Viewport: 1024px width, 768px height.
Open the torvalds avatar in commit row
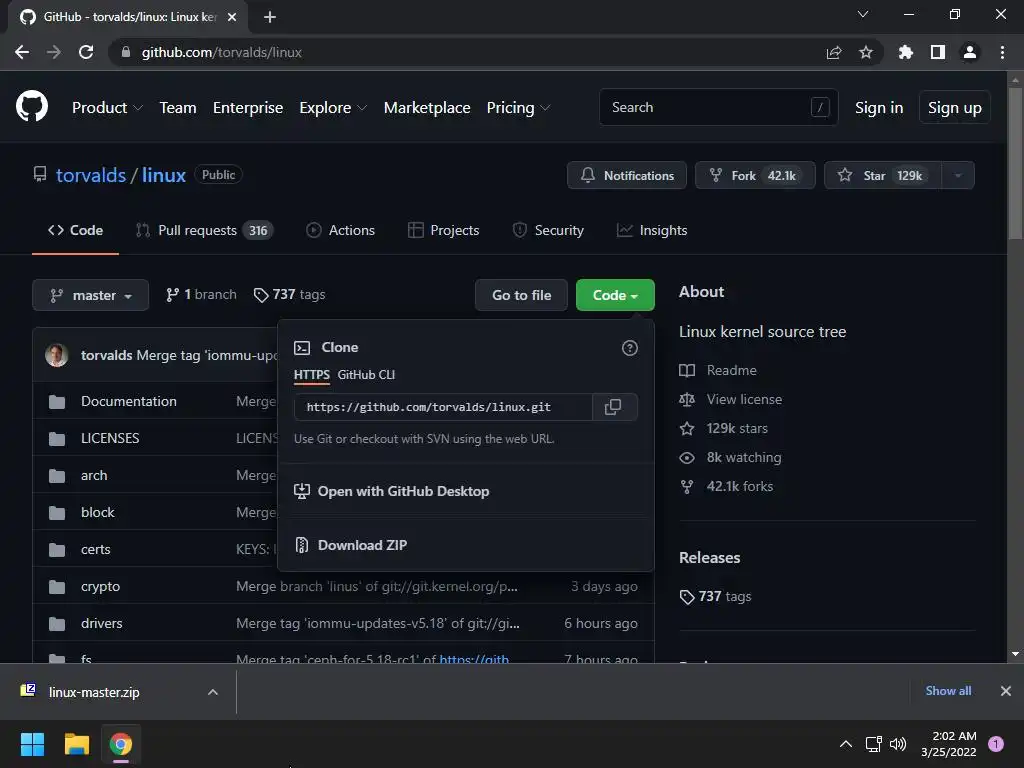pos(57,355)
